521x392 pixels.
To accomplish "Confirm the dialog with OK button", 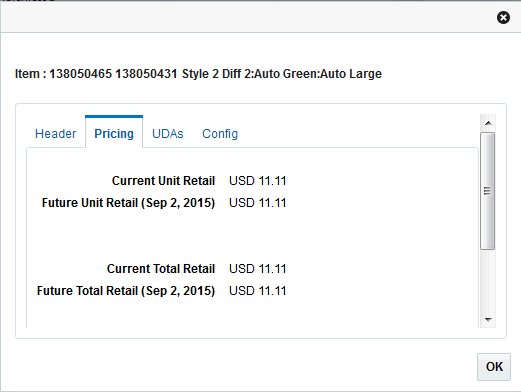I will point(494,367).
